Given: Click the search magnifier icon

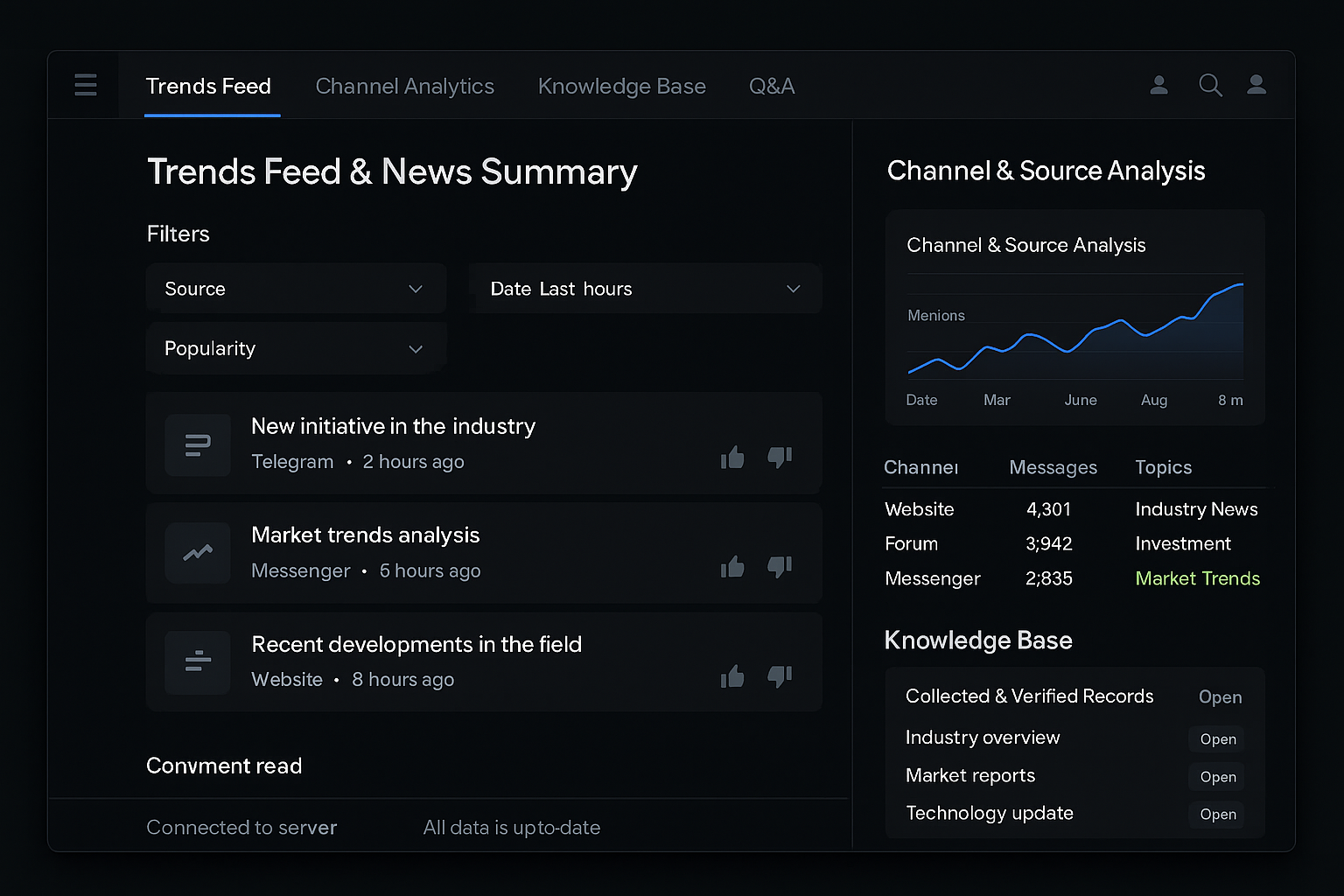Looking at the screenshot, I should tap(1210, 85).
